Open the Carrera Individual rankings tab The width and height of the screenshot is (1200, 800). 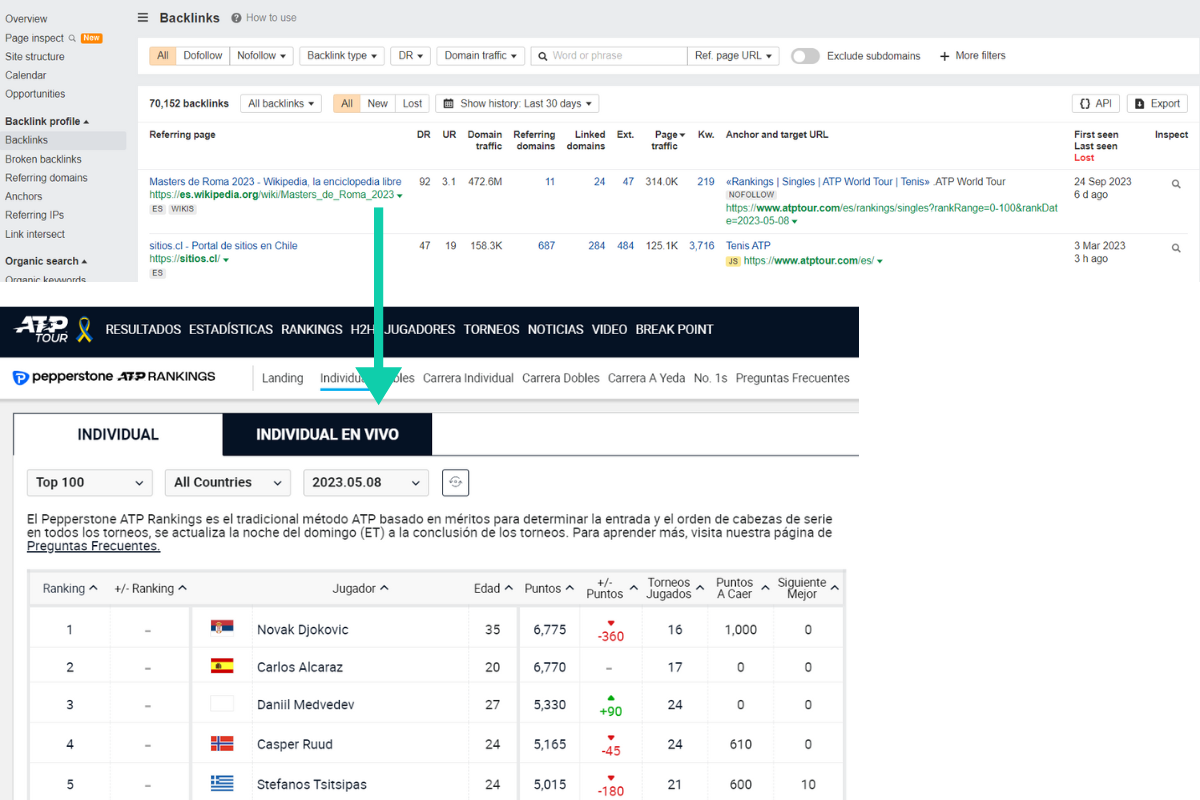click(x=468, y=378)
